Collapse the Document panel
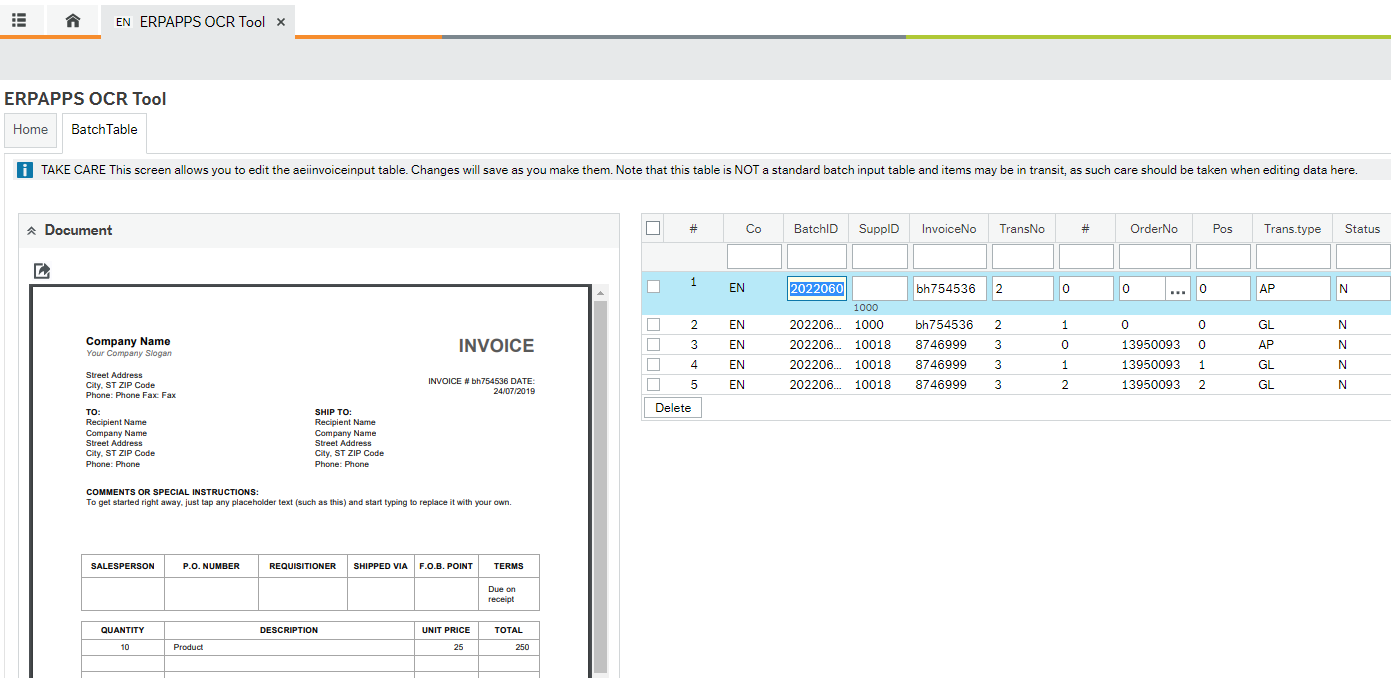The height and width of the screenshot is (678, 1391). (x=31, y=230)
